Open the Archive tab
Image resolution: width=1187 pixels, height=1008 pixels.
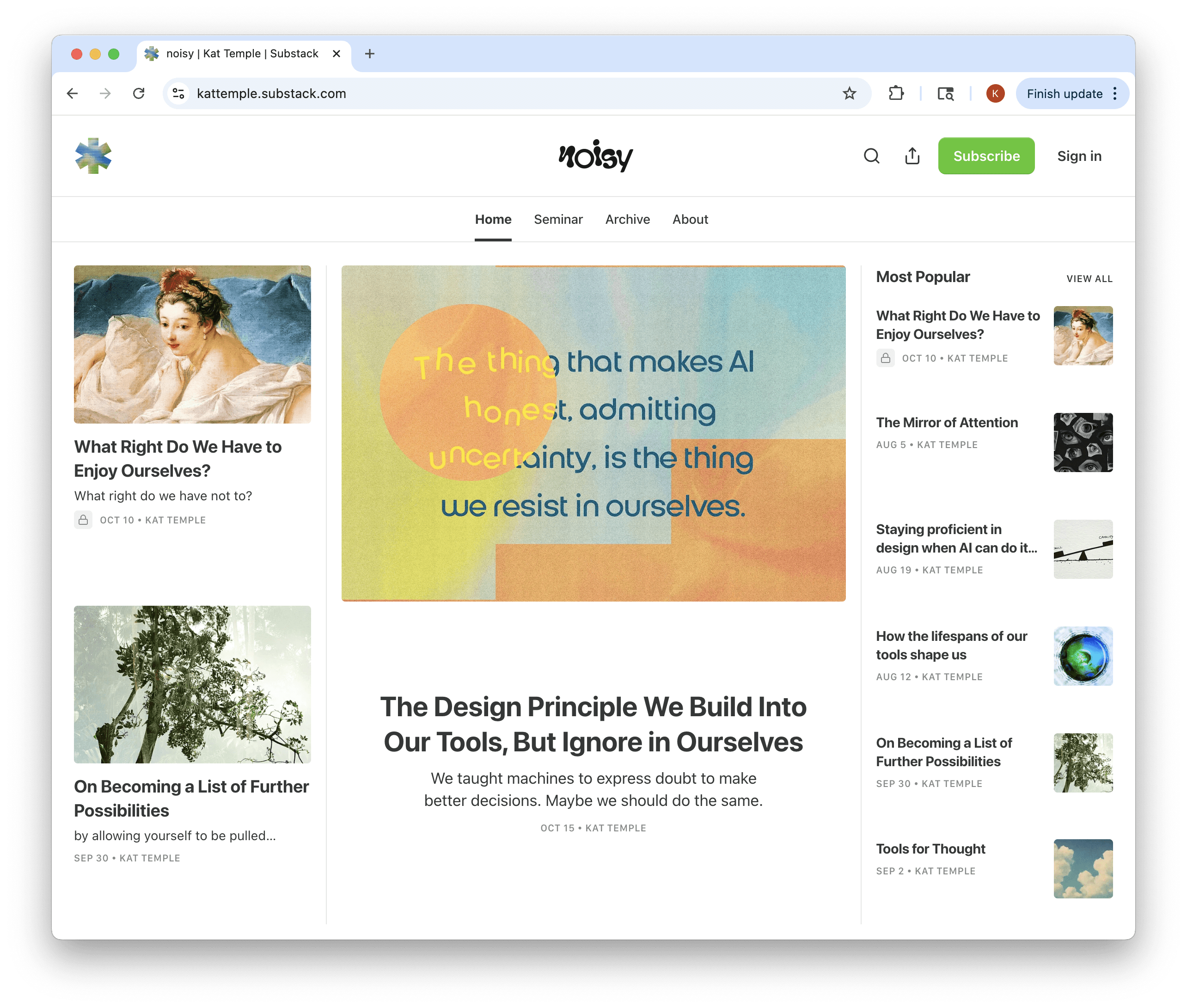[627, 220]
